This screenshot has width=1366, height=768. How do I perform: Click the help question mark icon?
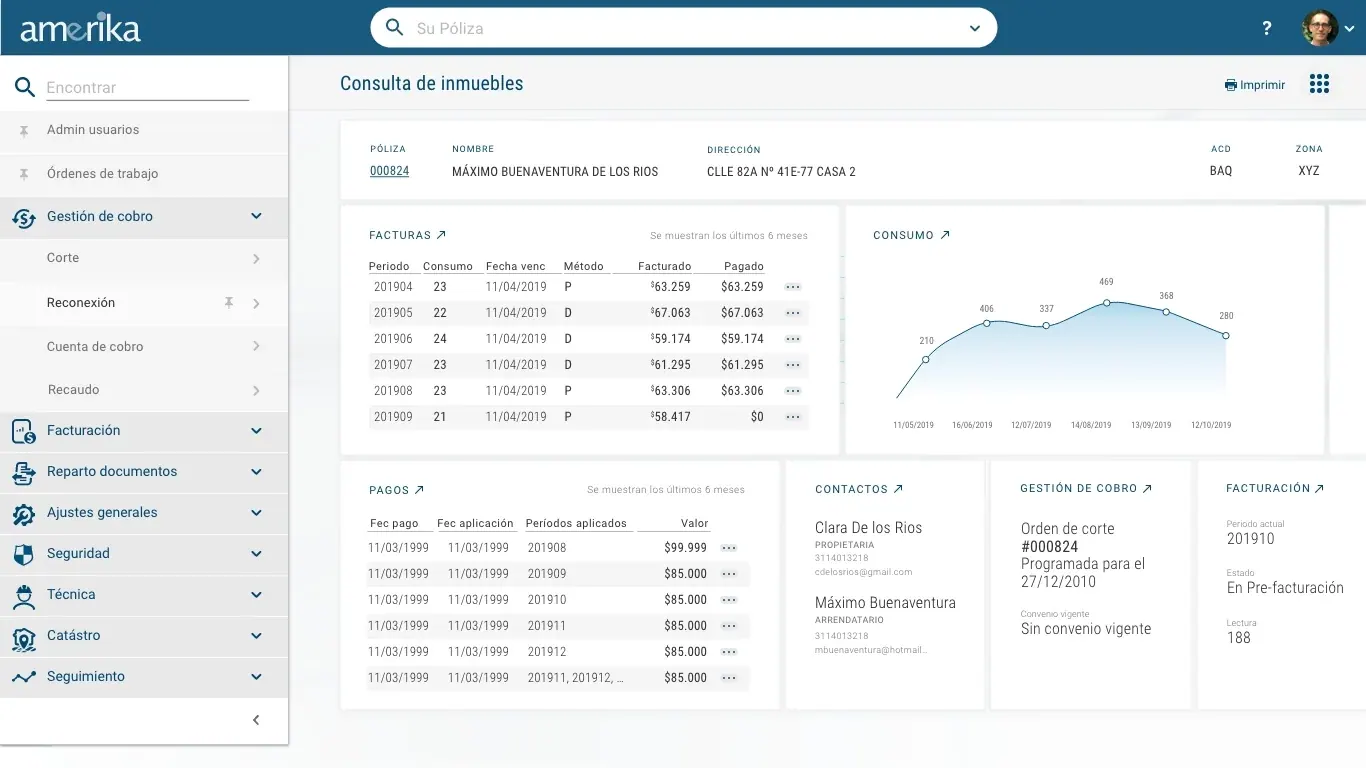point(1267,28)
